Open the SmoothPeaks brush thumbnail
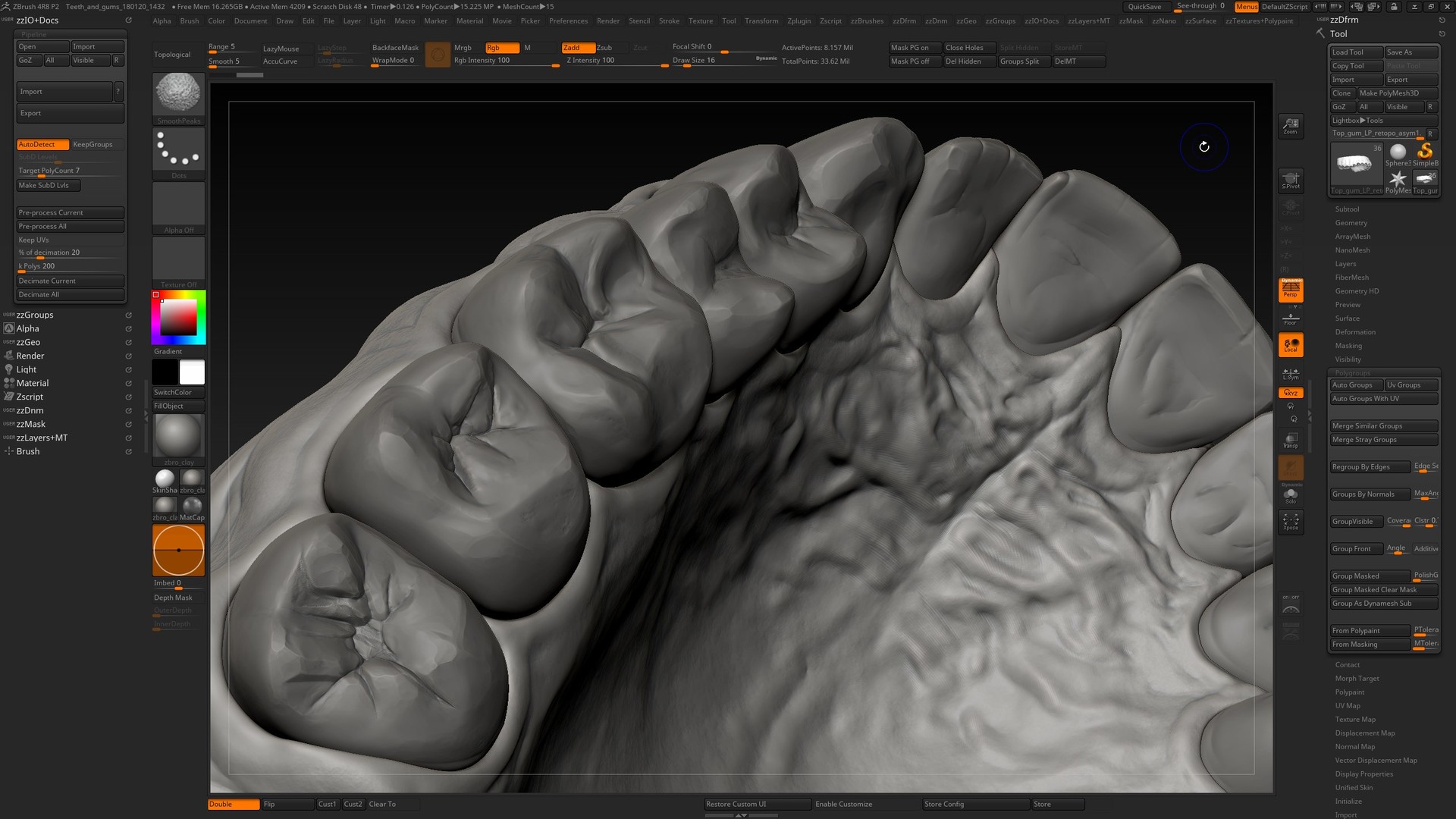1456x819 pixels. coord(178,99)
